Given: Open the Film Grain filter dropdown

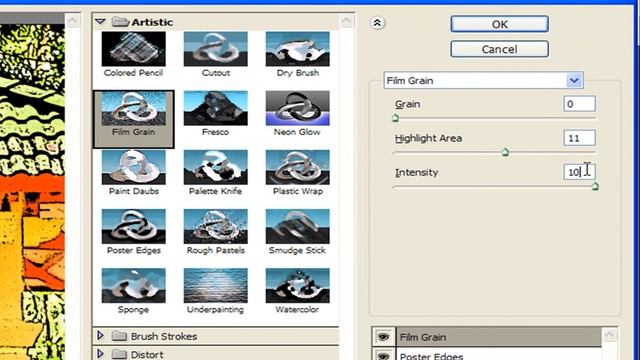Looking at the screenshot, I should point(574,80).
